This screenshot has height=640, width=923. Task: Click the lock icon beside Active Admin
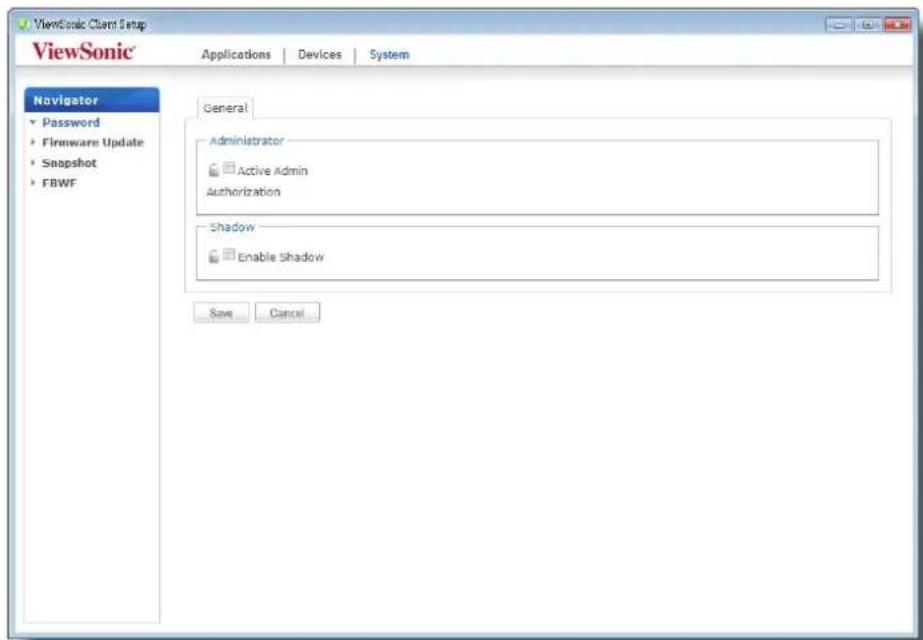[x=214, y=170]
